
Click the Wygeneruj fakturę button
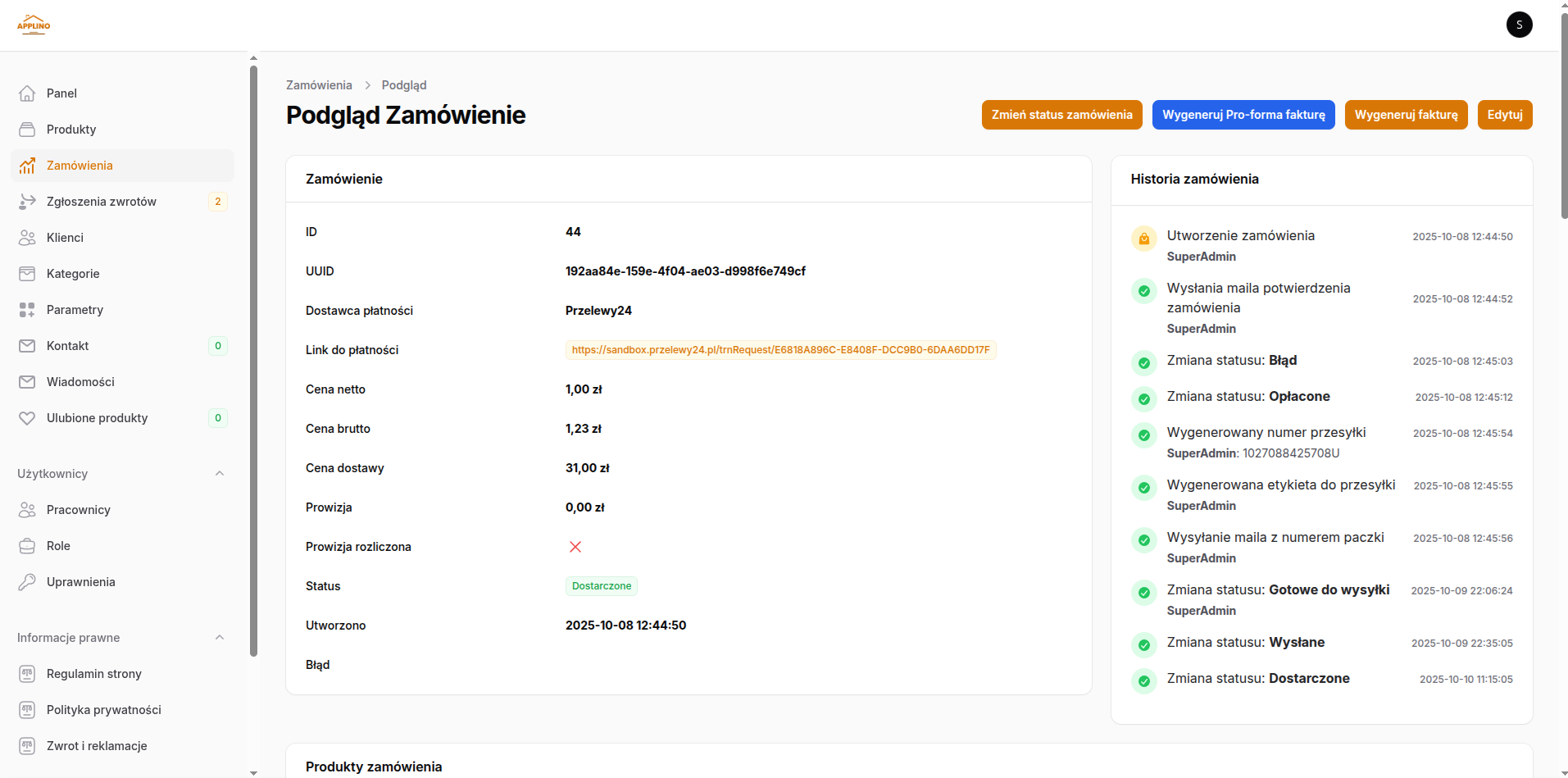[x=1406, y=115]
